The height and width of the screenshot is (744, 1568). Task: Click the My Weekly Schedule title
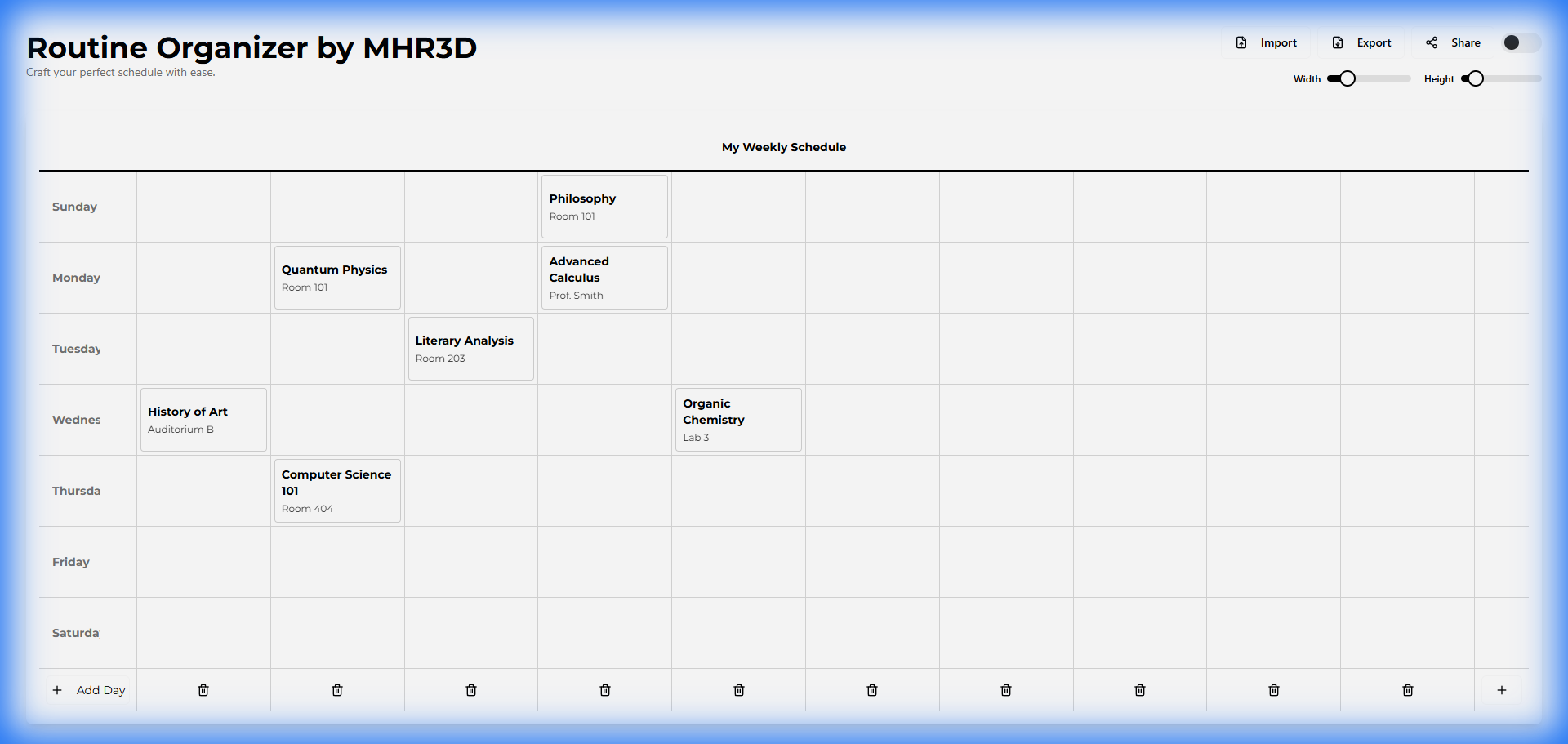[783, 147]
